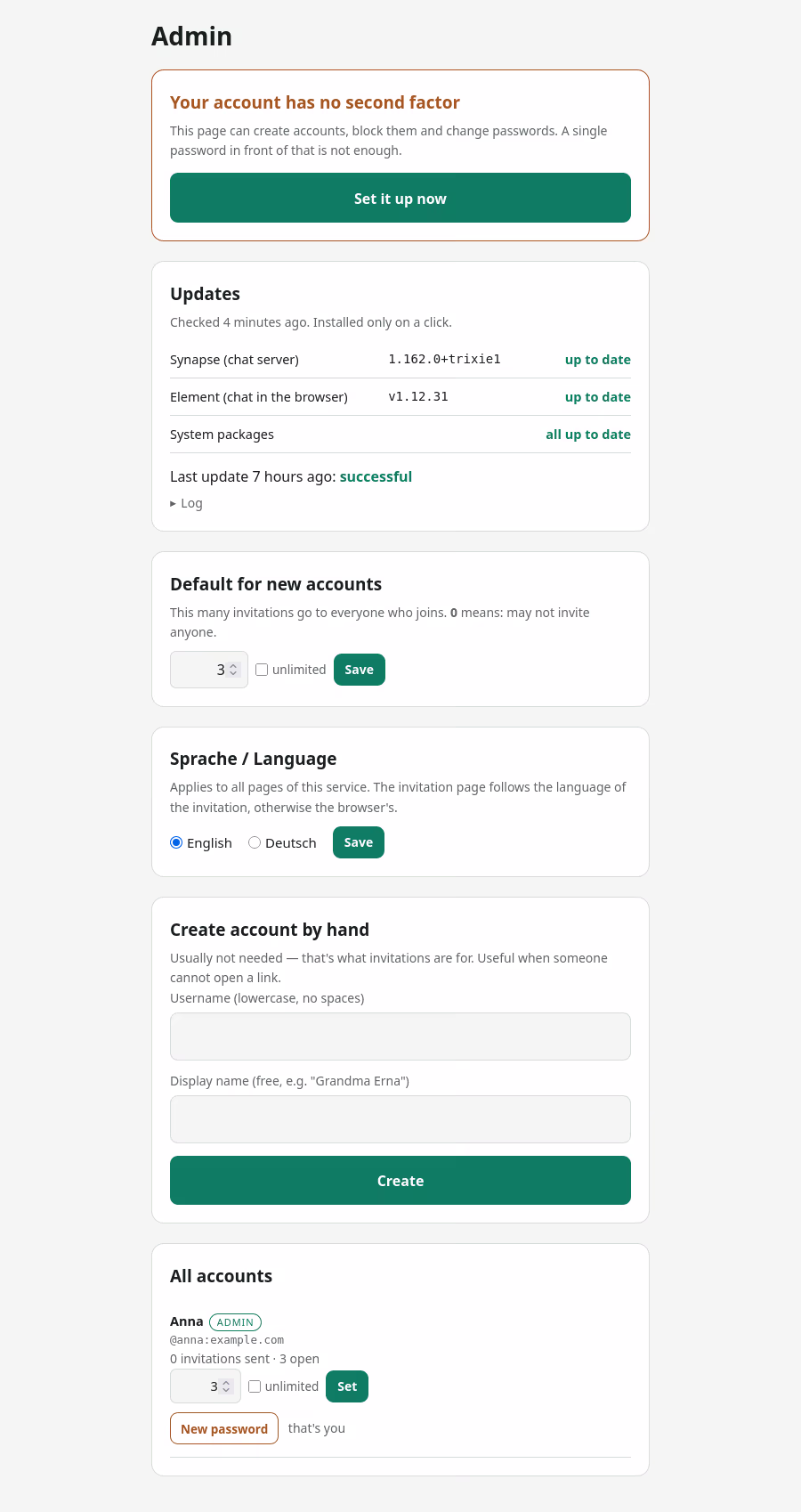The image size is (801, 1512).
Task: Expand the update Log details
Action: (x=186, y=503)
